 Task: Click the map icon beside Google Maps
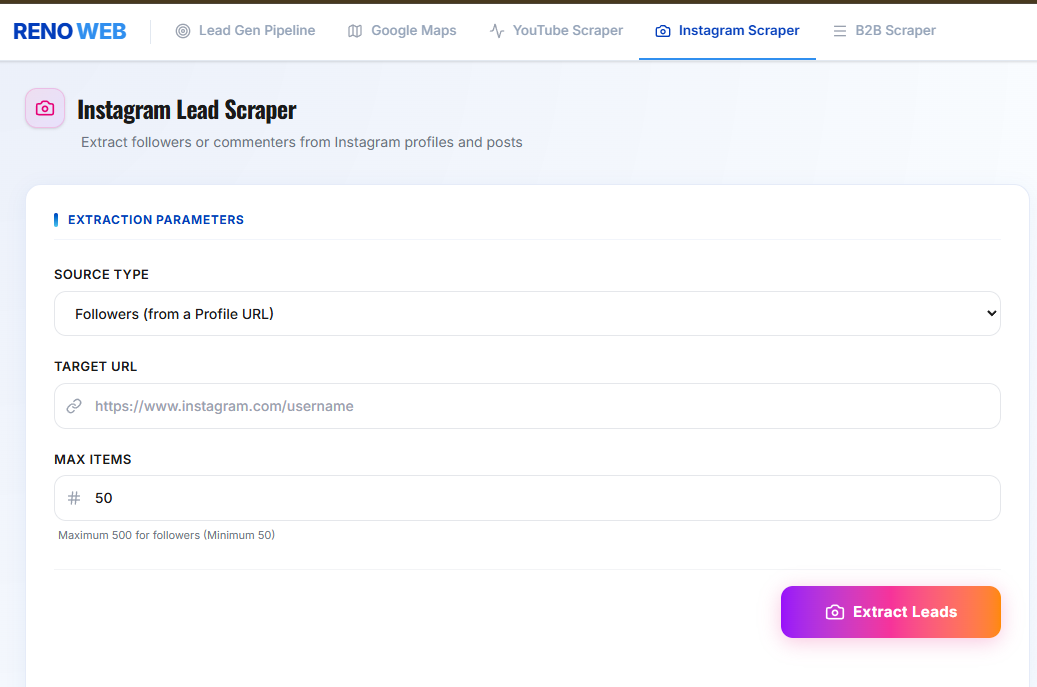(x=355, y=31)
